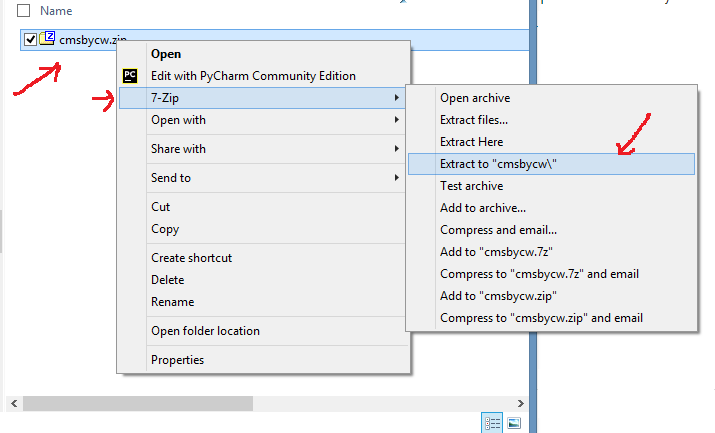This screenshot has width=715, height=433.
Task: Click the cmsbycw.zip archive file icon
Action: tap(47, 39)
